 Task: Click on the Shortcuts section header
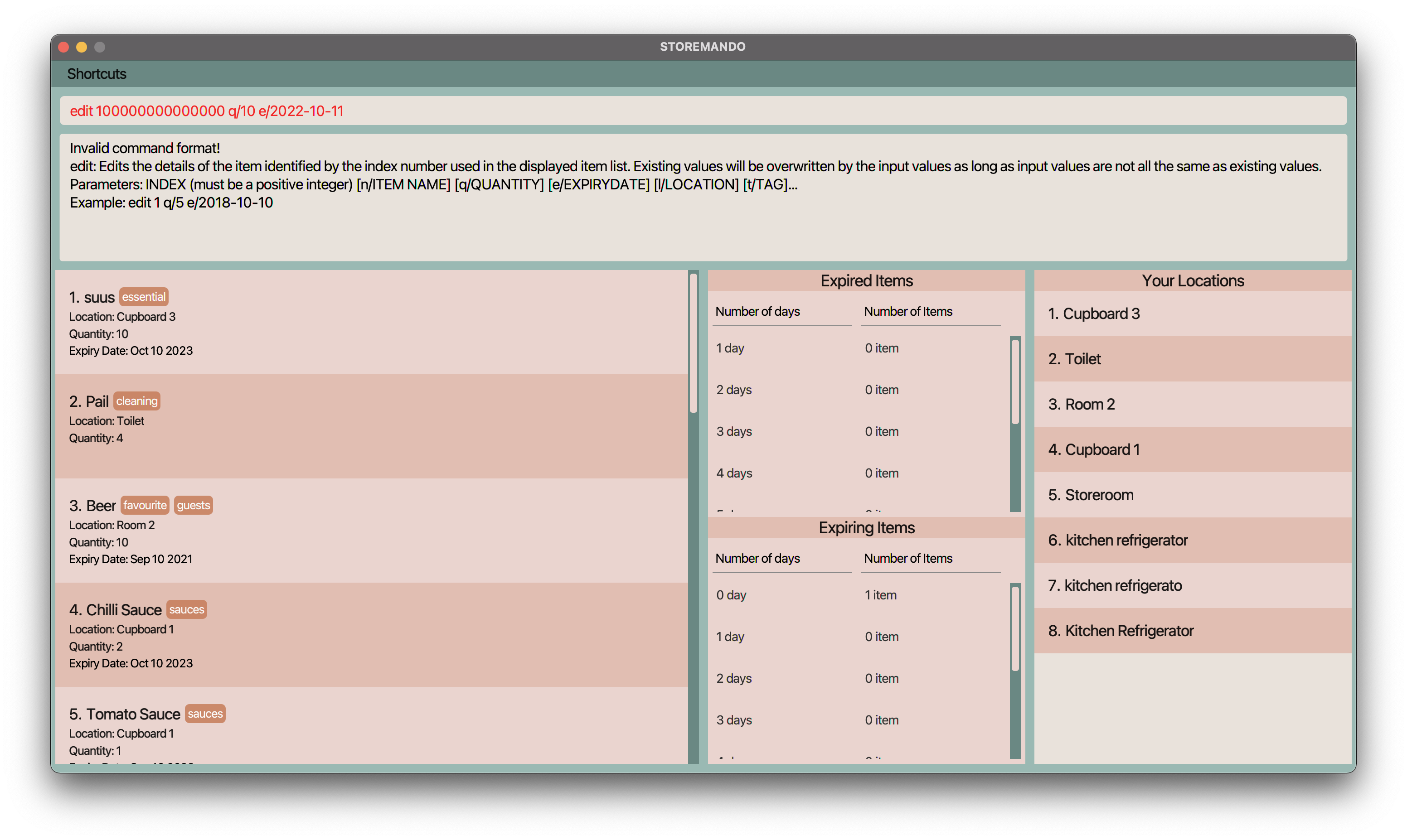point(96,74)
